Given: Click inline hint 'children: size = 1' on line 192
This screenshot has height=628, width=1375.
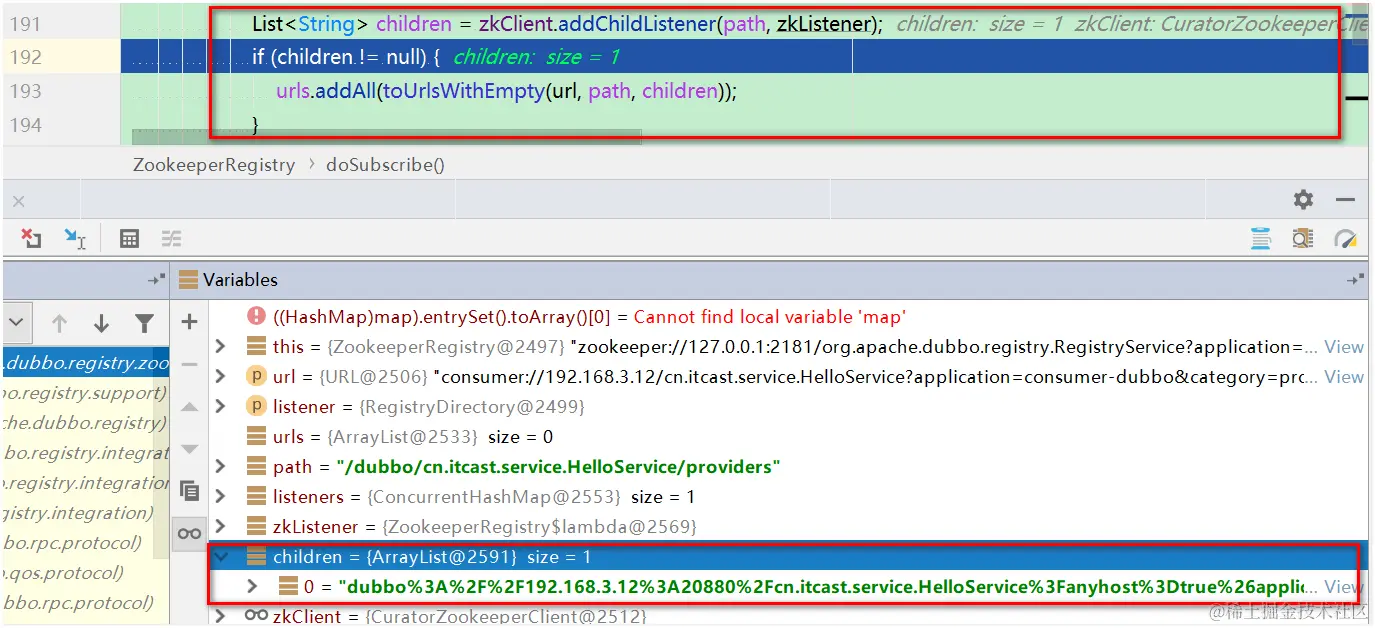Looking at the screenshot, I should point(537,57).
